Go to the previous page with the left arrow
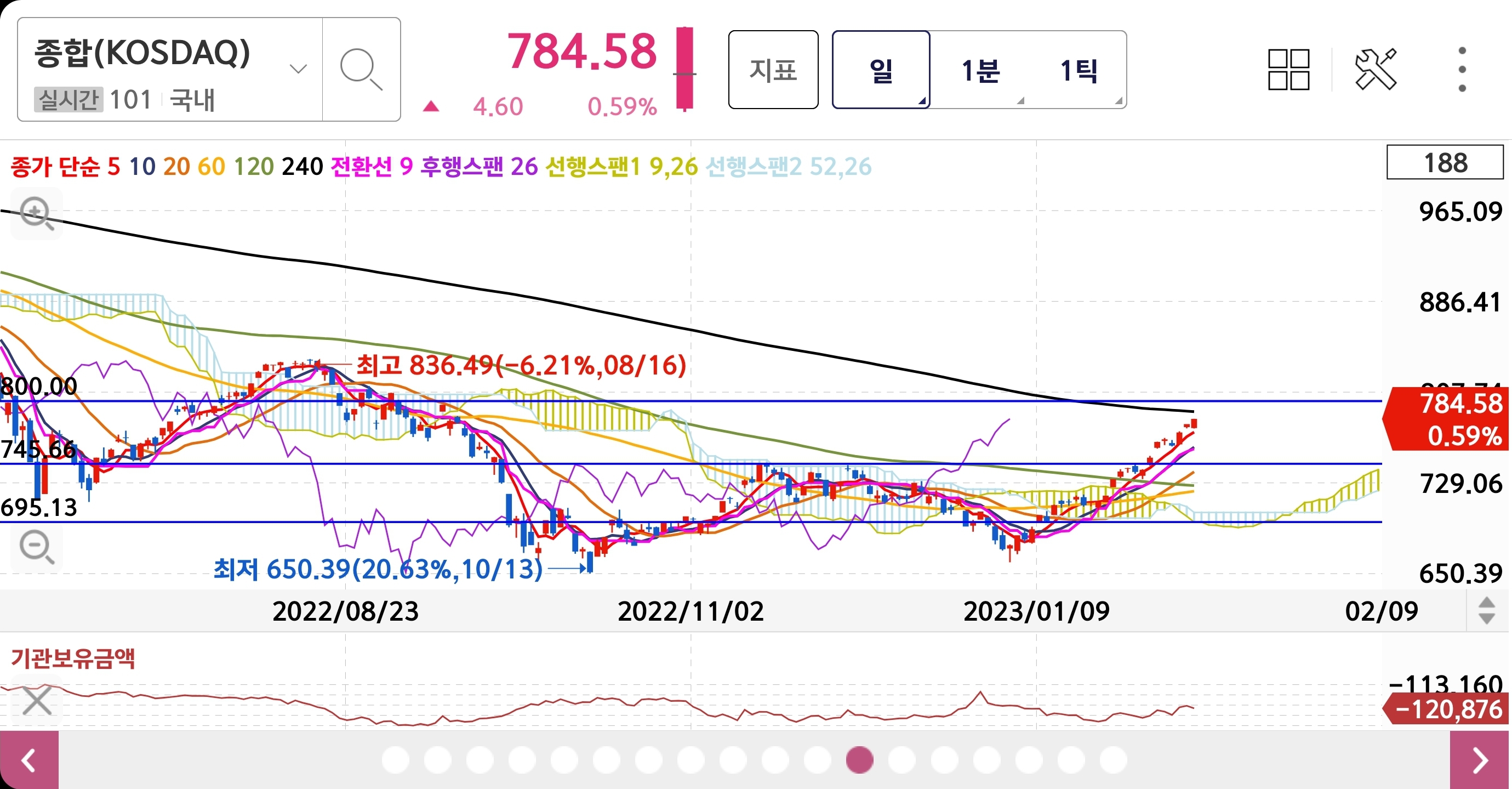The height and width of the screenshot is (789, 1512). click(x=28, y=760)
